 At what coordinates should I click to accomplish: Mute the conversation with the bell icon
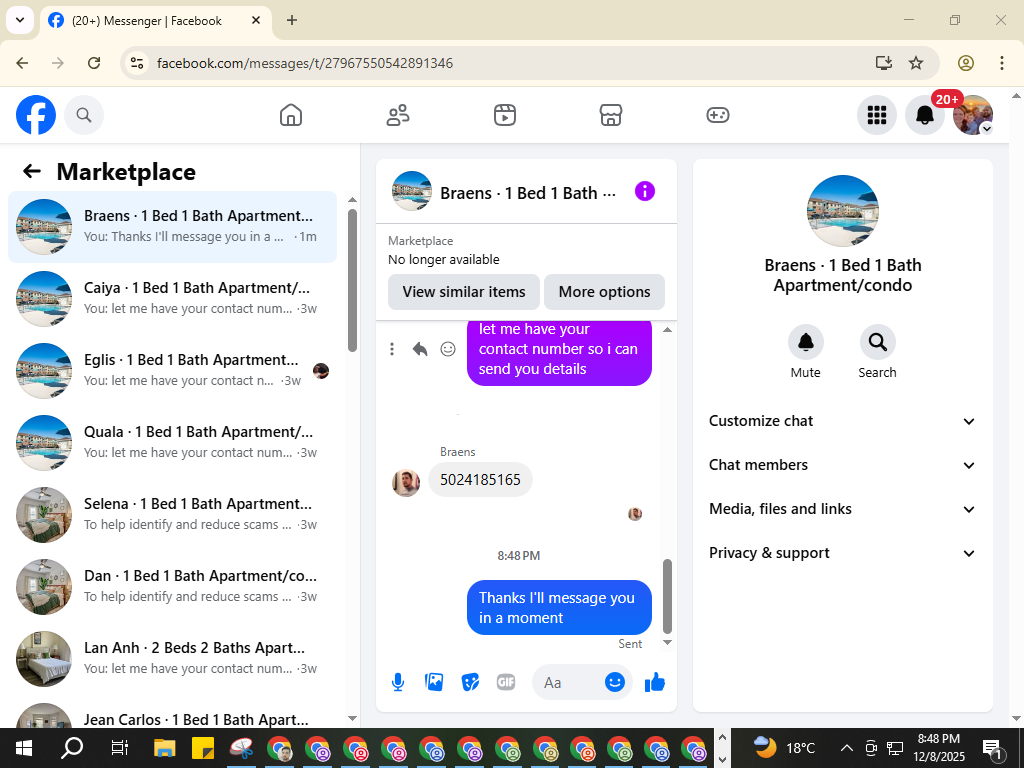(805, 342)
